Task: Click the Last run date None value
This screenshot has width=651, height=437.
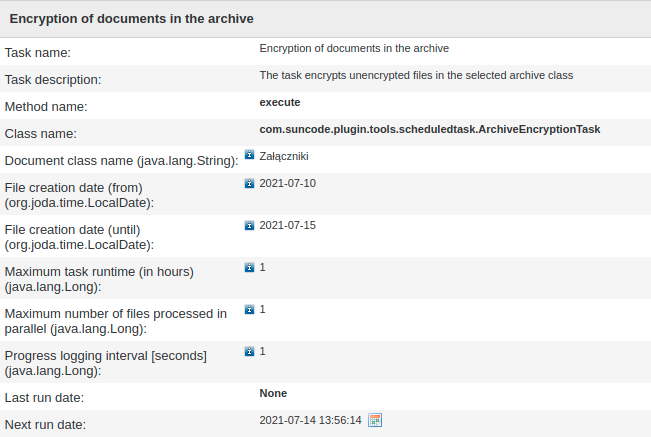Action: click(273, 393)
